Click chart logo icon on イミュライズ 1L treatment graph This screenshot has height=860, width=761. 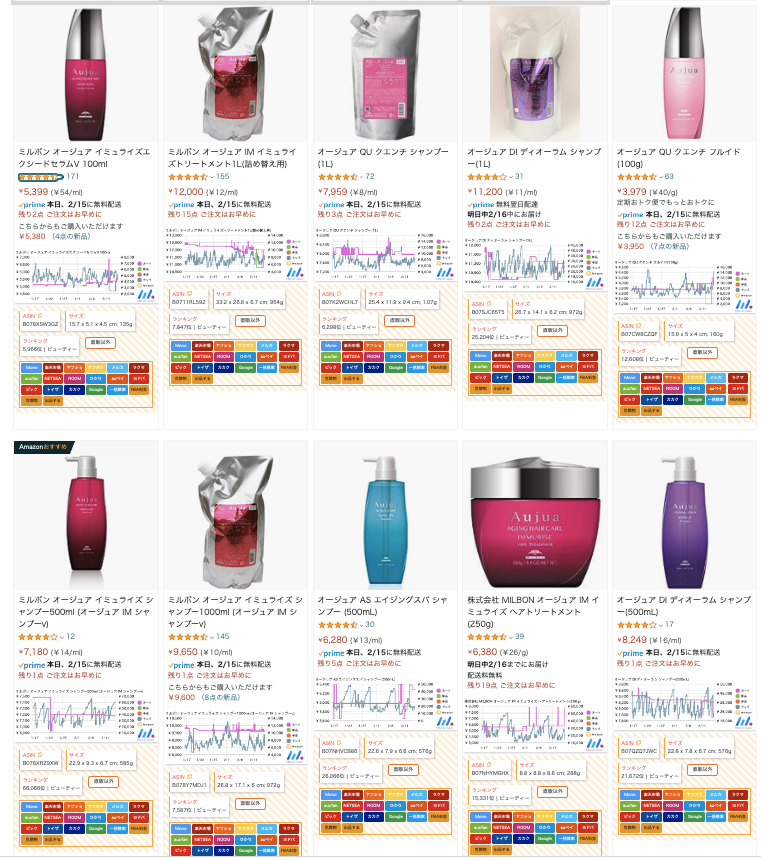pos(294,272)
